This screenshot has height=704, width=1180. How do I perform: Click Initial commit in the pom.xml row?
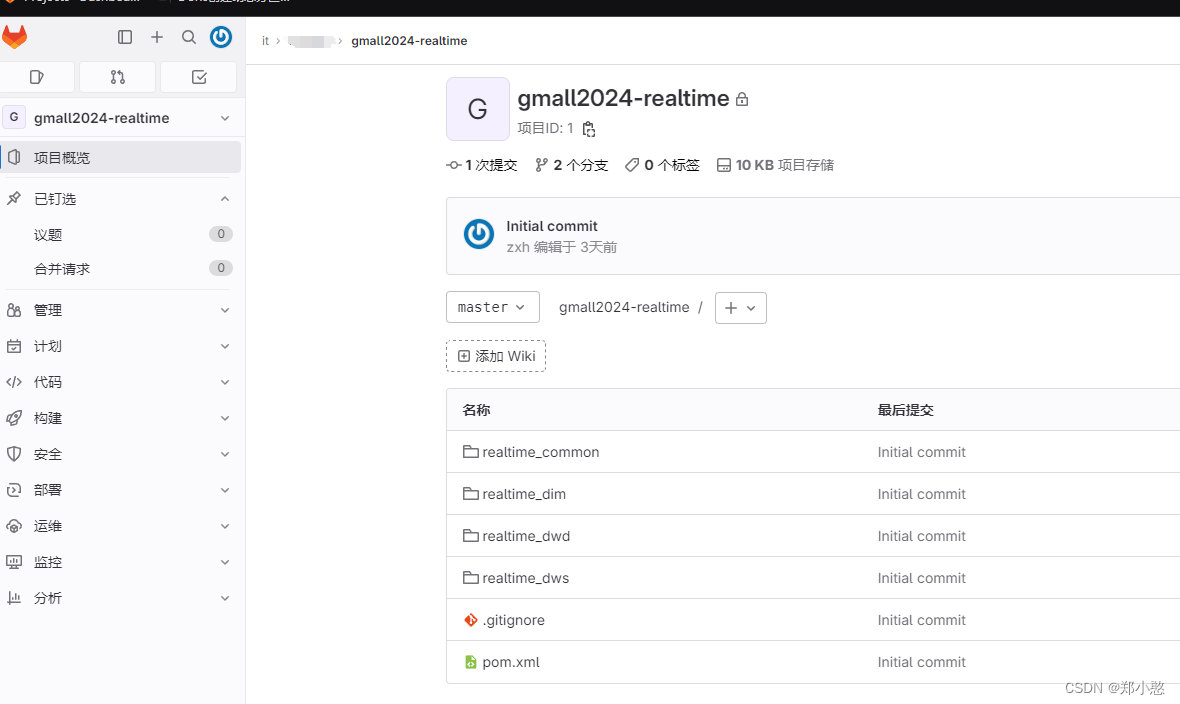[x=921, y=662]
